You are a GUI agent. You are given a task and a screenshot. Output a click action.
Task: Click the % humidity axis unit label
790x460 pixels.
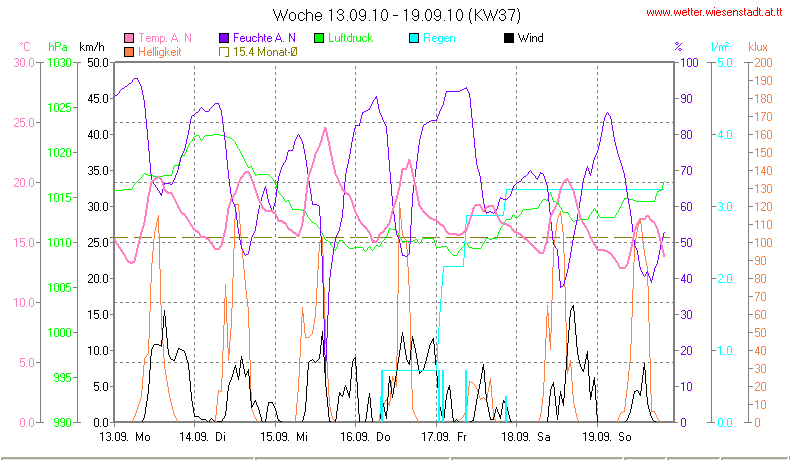click(678, 47)
